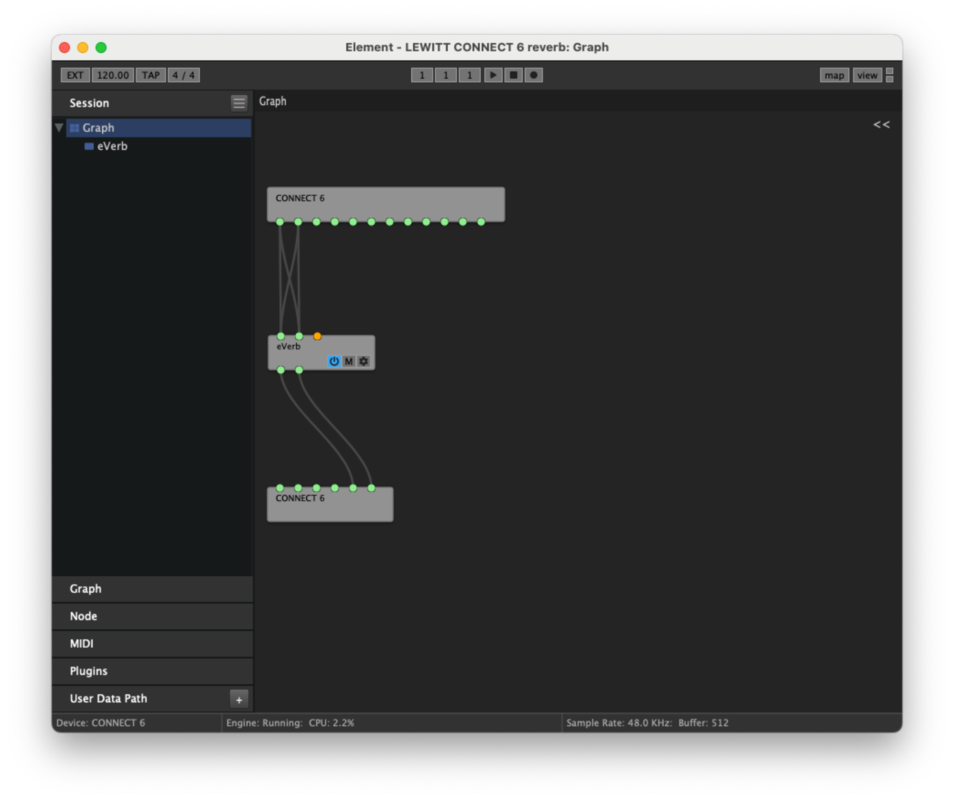Toggle EXT sync button

coord(75,75)
